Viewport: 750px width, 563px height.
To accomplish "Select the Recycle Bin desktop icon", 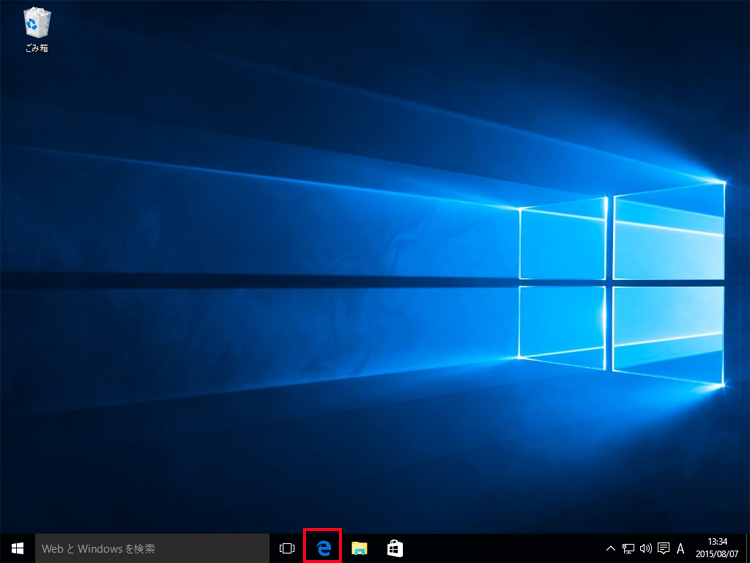I will coord(37,22).
